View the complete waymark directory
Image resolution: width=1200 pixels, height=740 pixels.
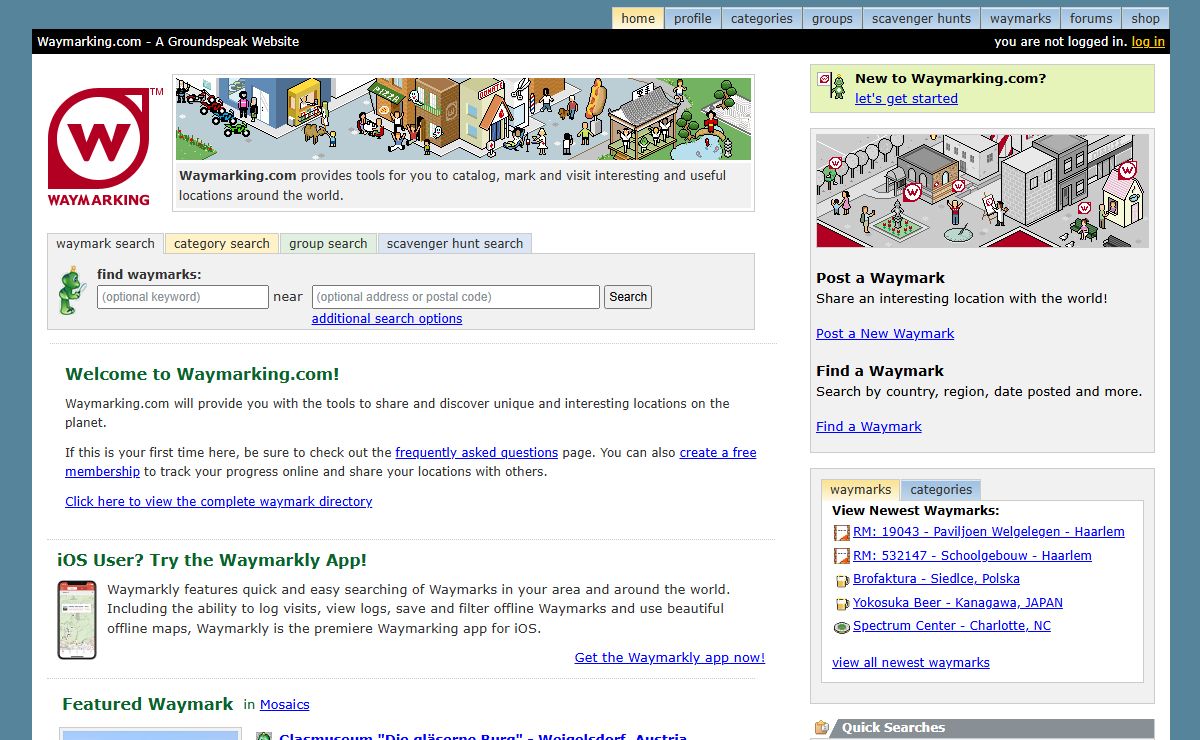[x=219, y=502]
